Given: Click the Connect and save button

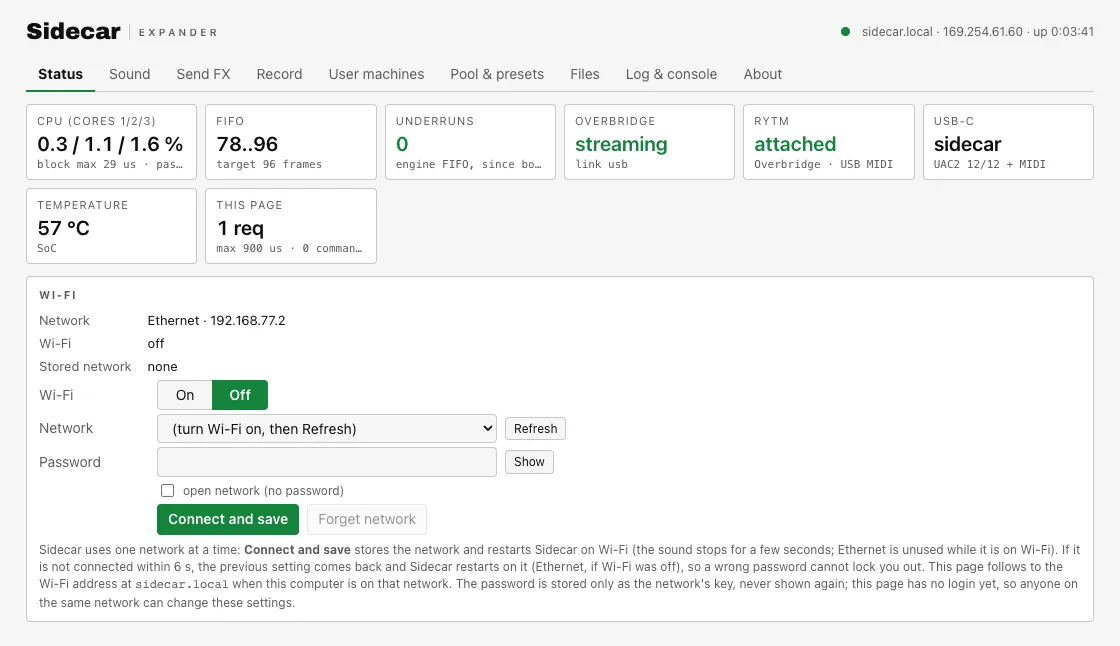Looking at the screenshot, I should click(228, 520).
